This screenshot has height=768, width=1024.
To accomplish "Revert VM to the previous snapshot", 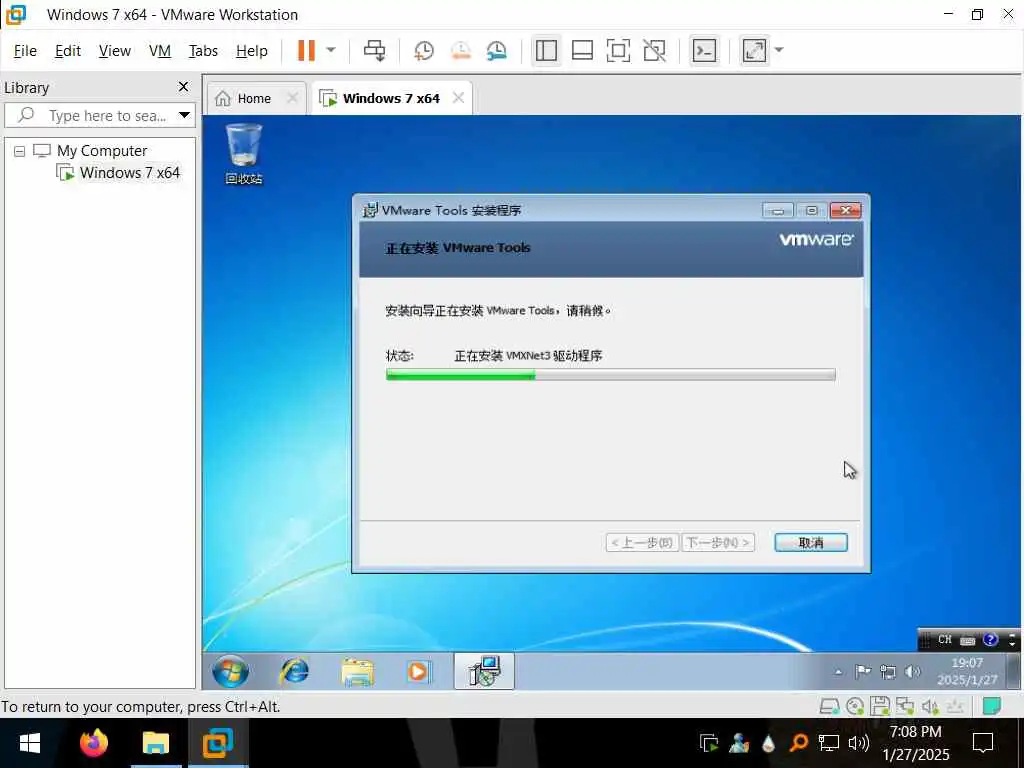I will [x=461, y=51].
